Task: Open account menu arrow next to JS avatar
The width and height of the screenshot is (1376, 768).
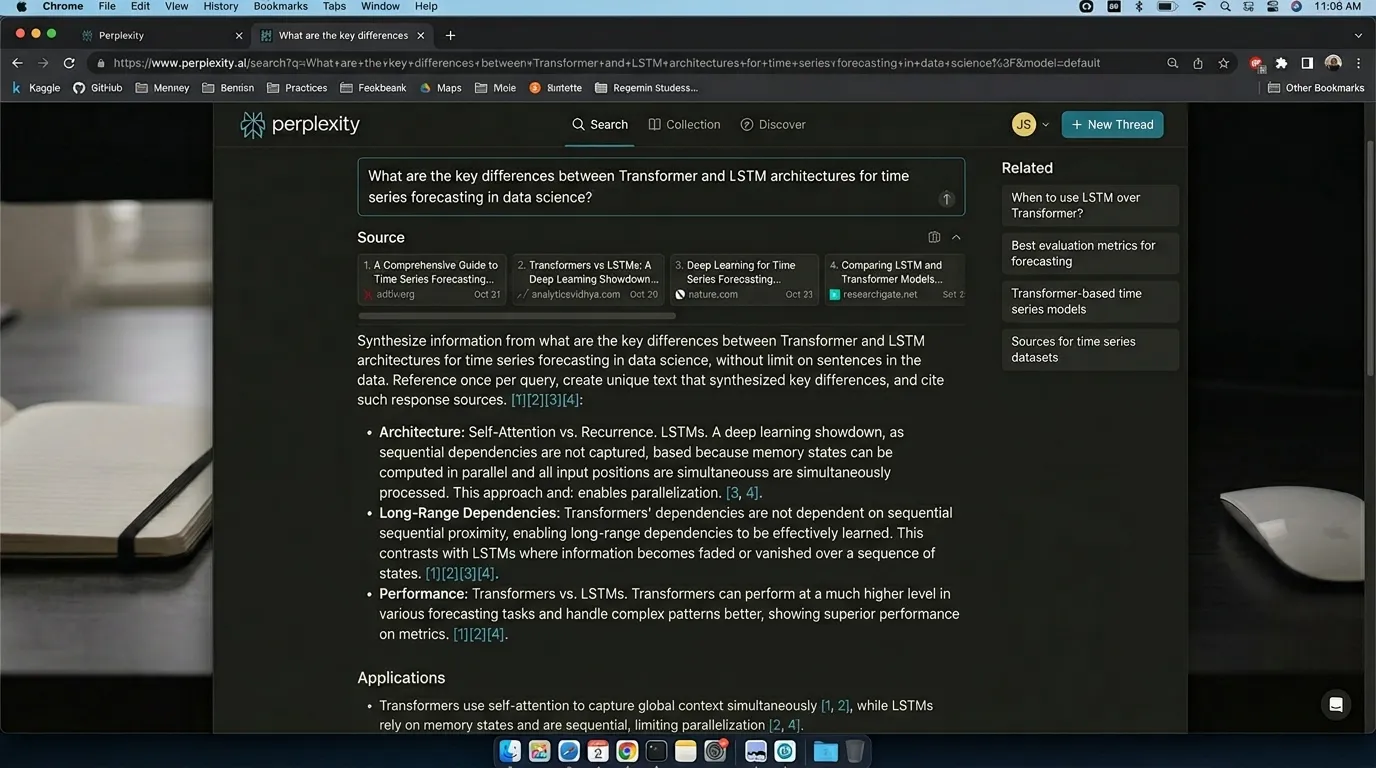Action: (1046, 125)
